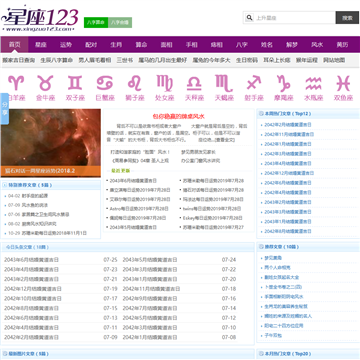Open the 风水 navigation menu item
This screenshot has height=360, width=360.
316,45
